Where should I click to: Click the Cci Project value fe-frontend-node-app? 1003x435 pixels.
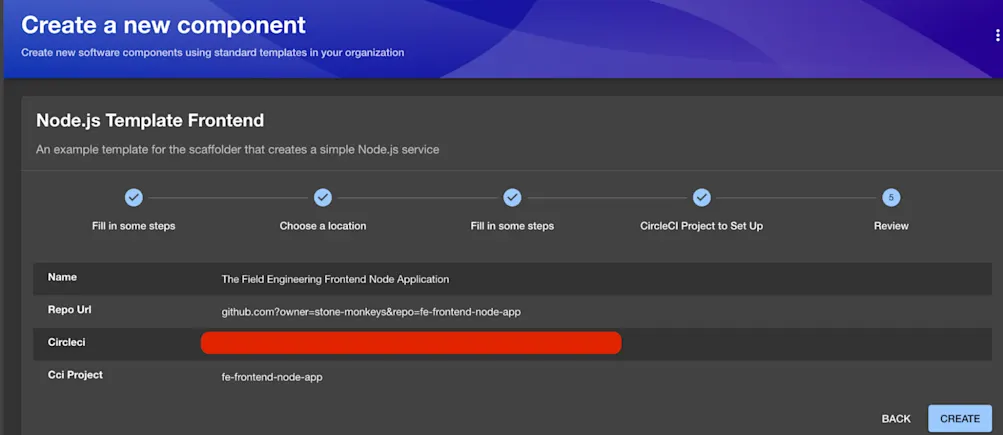click(272, 377)
